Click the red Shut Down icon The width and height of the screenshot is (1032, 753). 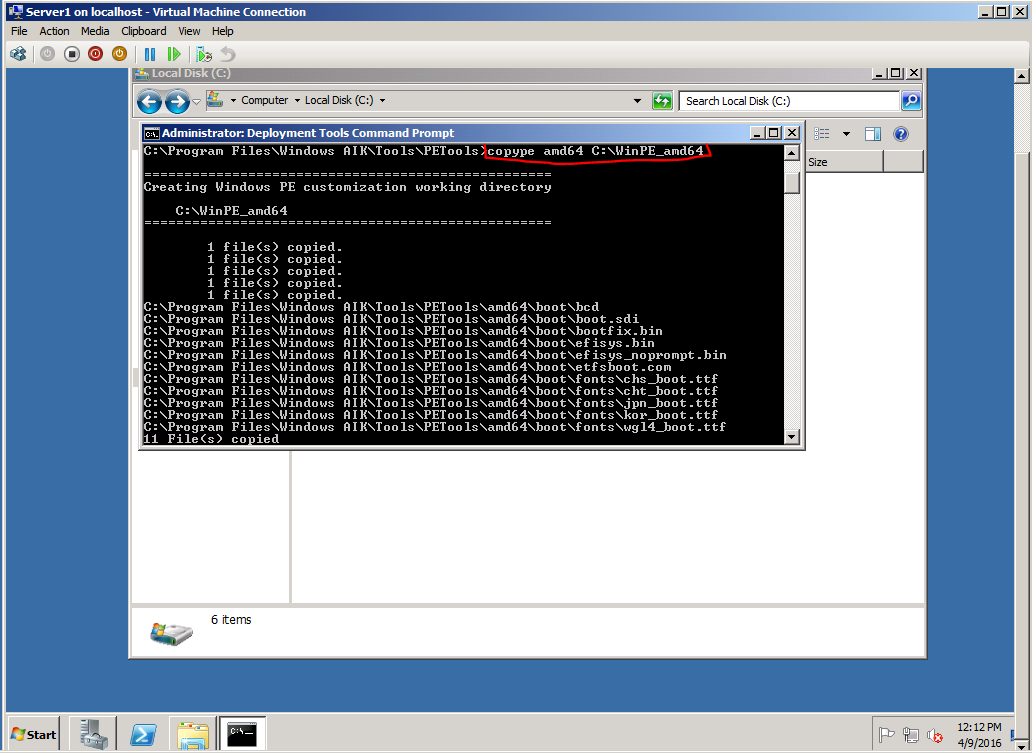(x=95, y=54)
